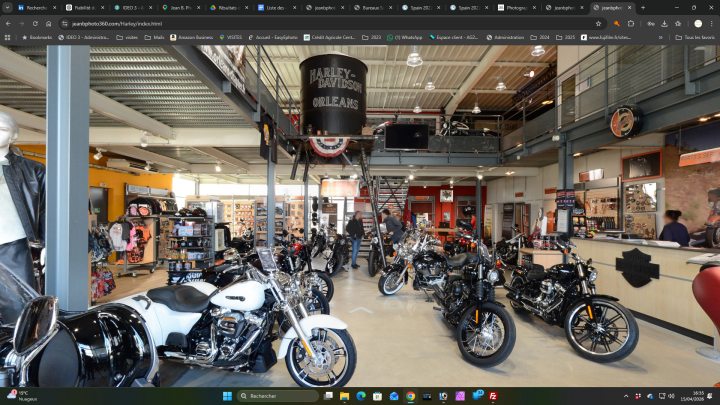Open the Windows Start menu
The height and width of the screenshot is (405, 720).
pos(227,396)
